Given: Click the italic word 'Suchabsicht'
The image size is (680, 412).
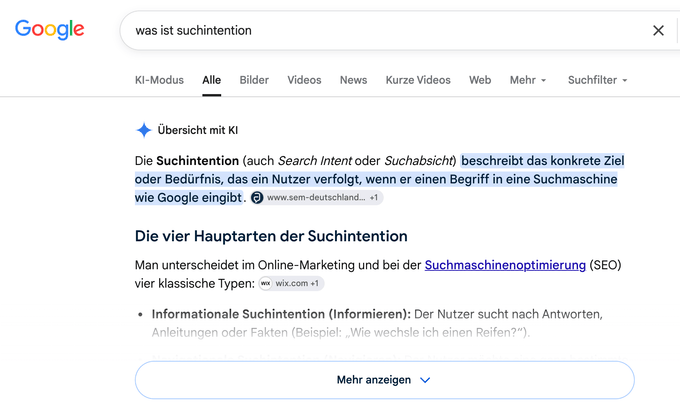Looking at the screenshot, I should [418, 161].
